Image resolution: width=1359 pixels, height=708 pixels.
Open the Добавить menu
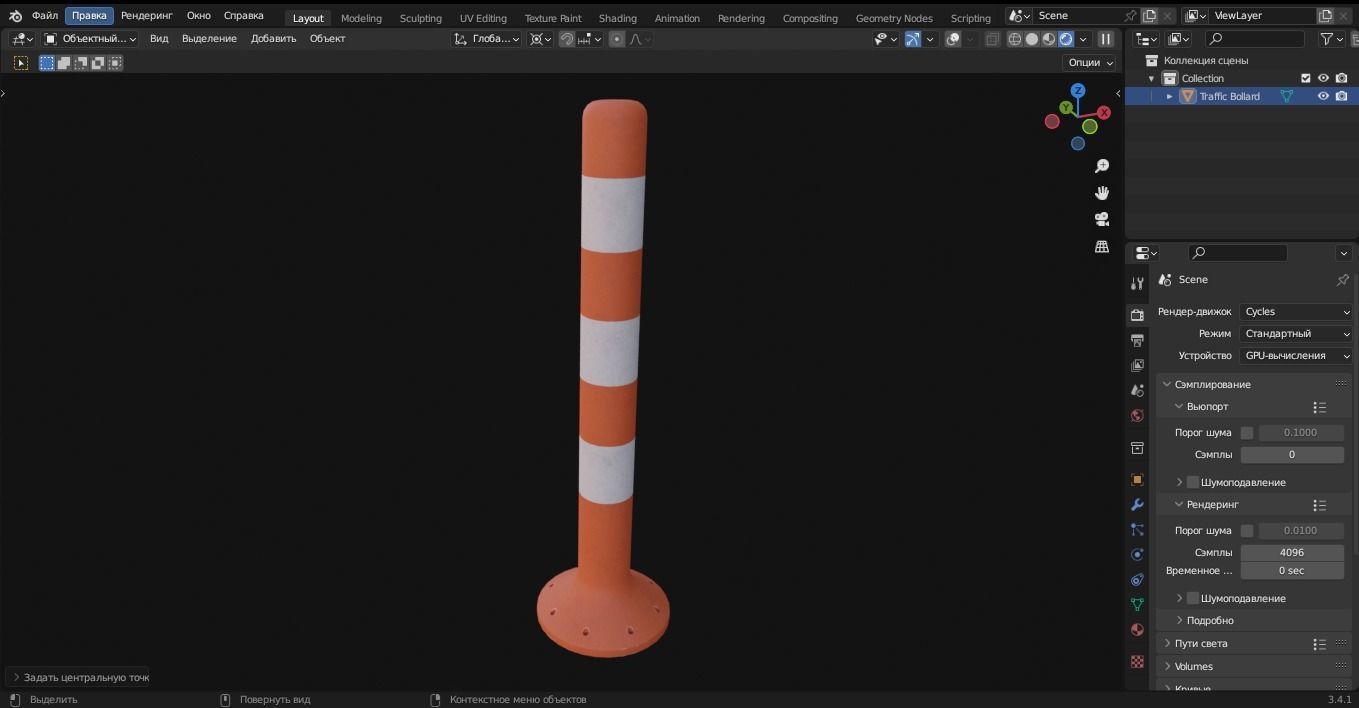[x=274, y=39]
